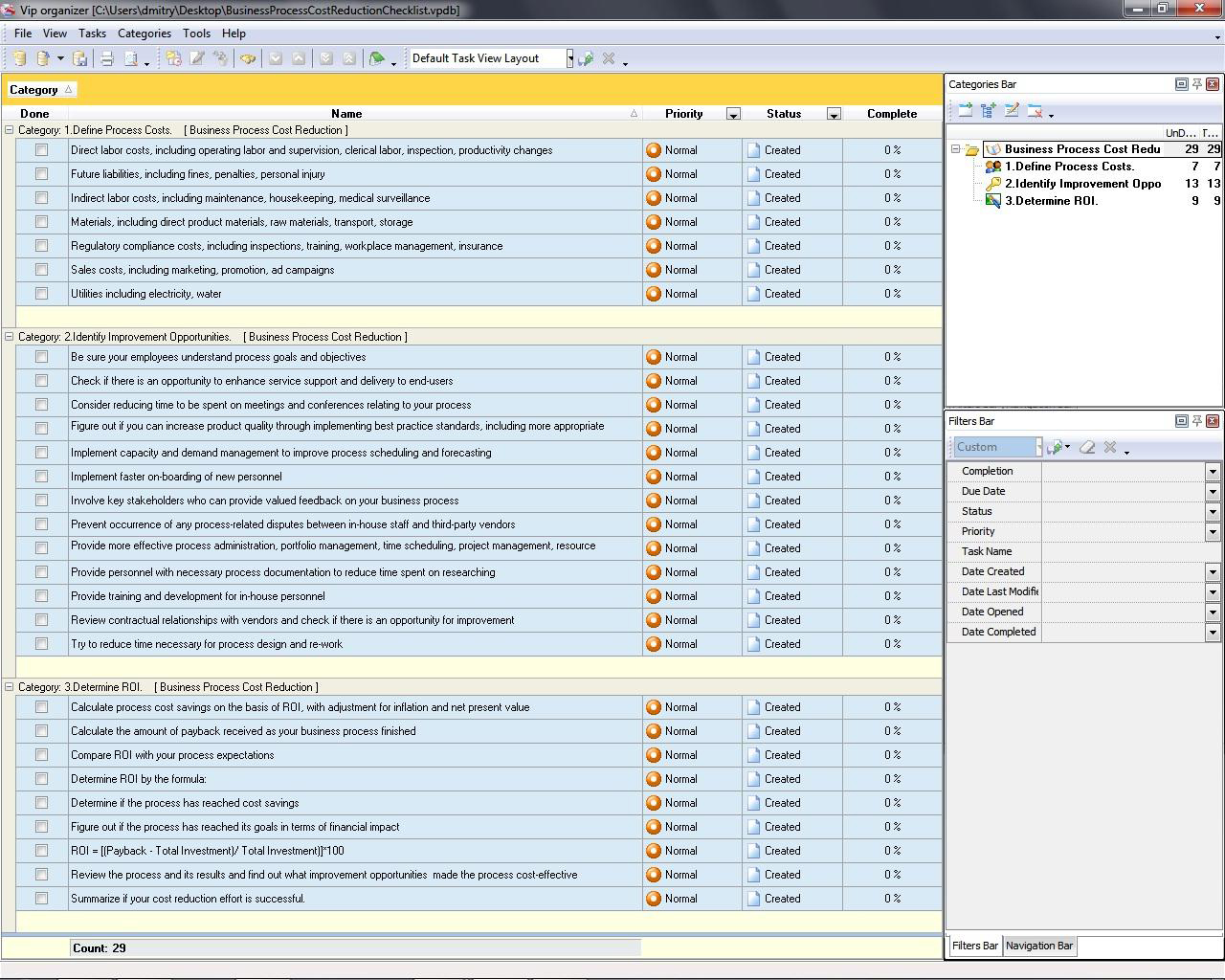Select '3.Determine ROI.' in the category tree
Viewport: 1225px width, 980px height.
(1050, 201)
